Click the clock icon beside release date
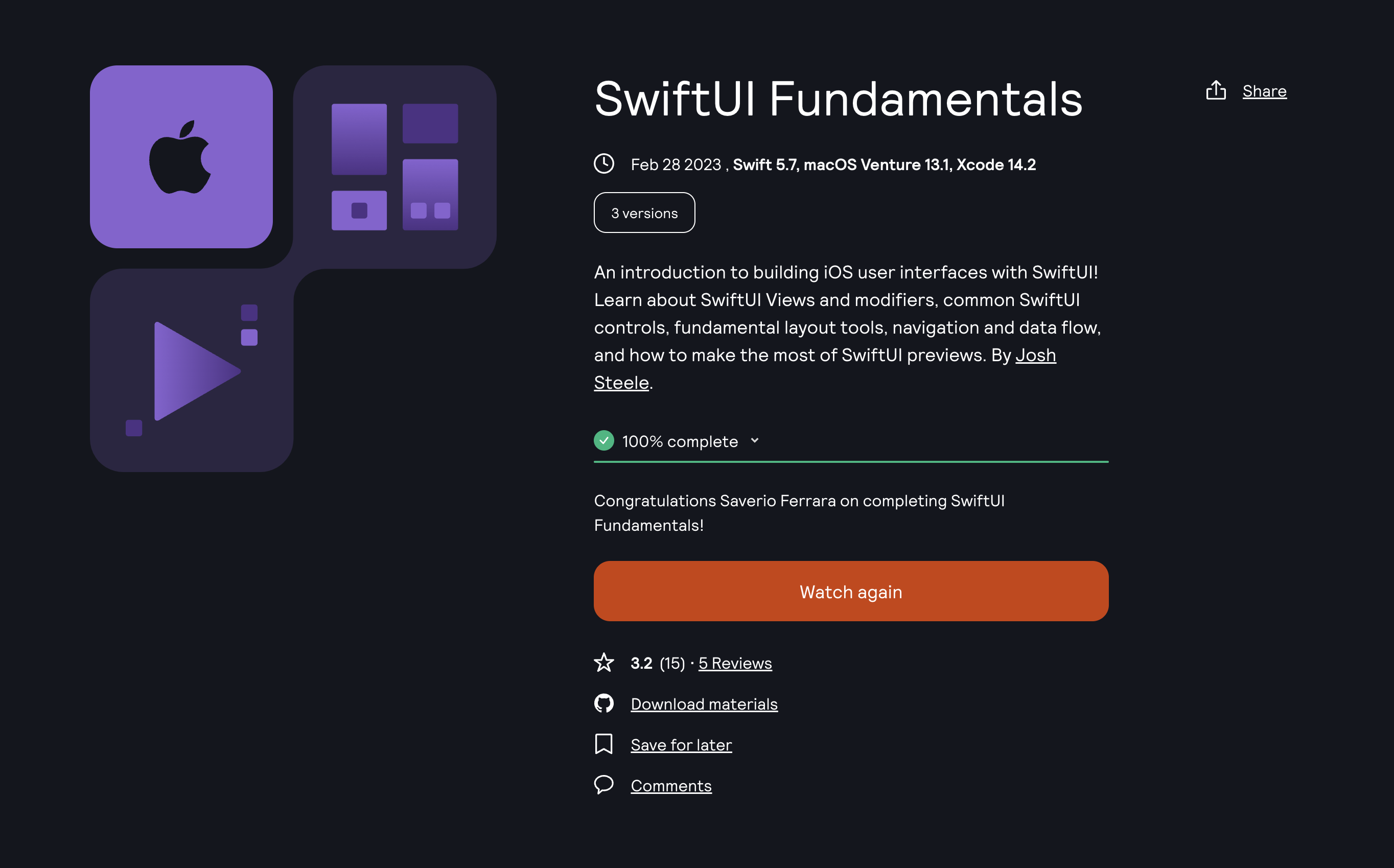 pos(603,163)
